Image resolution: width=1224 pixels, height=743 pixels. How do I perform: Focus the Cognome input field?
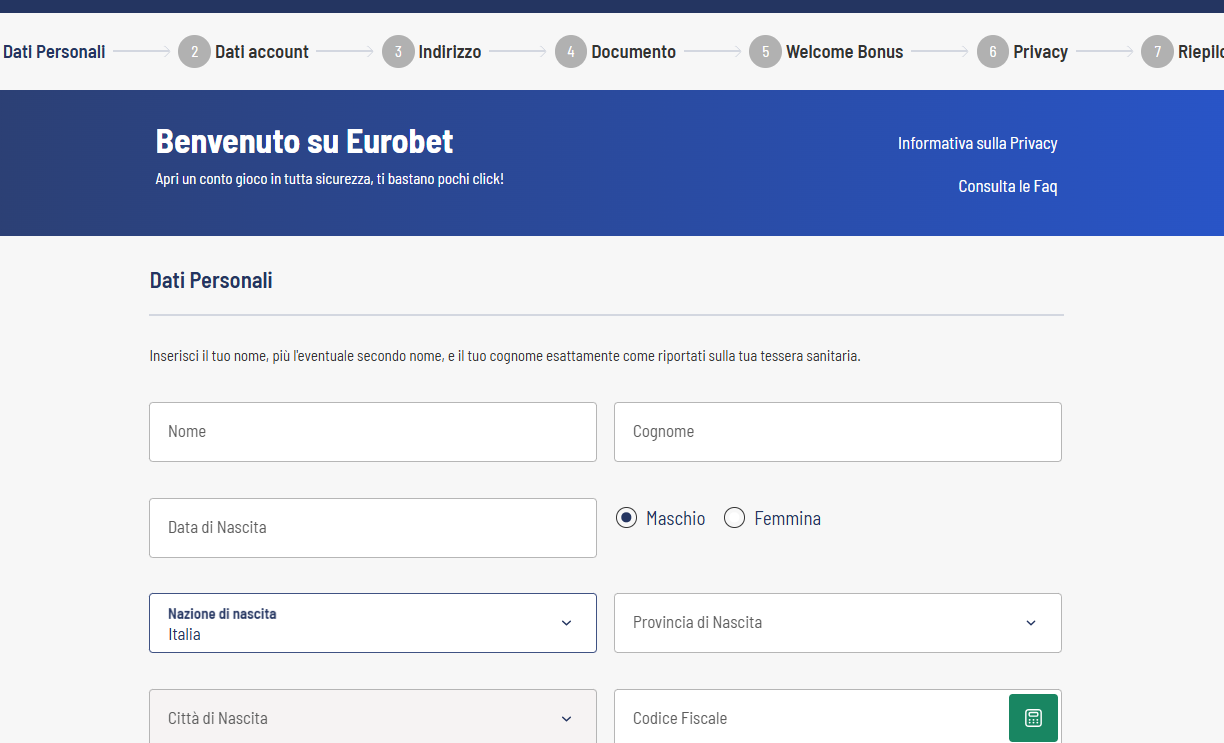[x=838, y=432]
